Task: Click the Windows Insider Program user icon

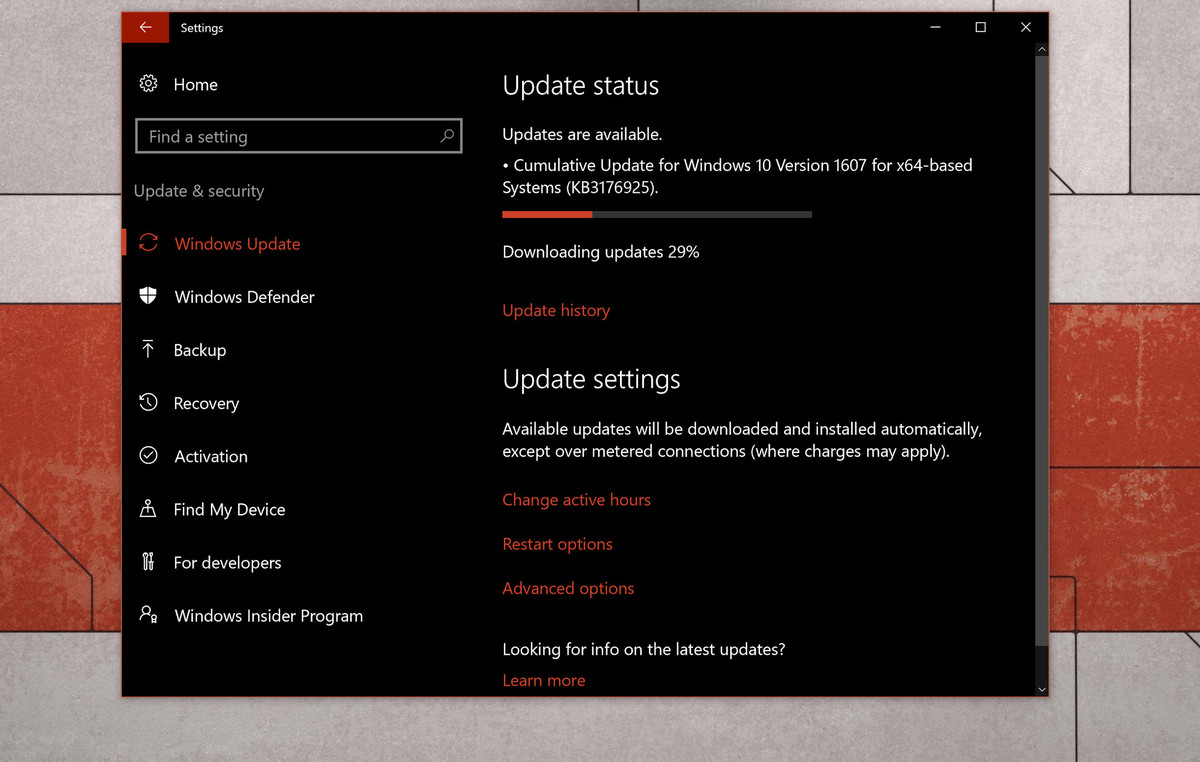Action: pyautogui.click(x=148, y=615)
